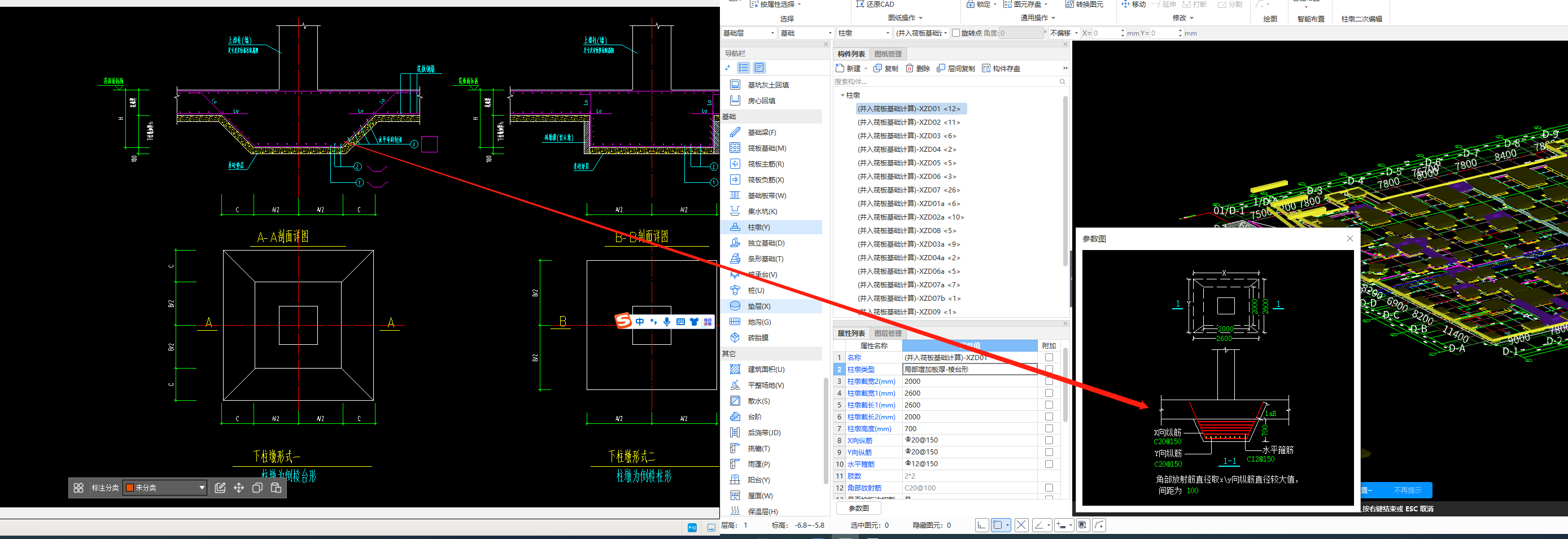Click 删除 delete component button
Image resolution: width=1568 pixels, height=539 pixels.
coord(918,68)
